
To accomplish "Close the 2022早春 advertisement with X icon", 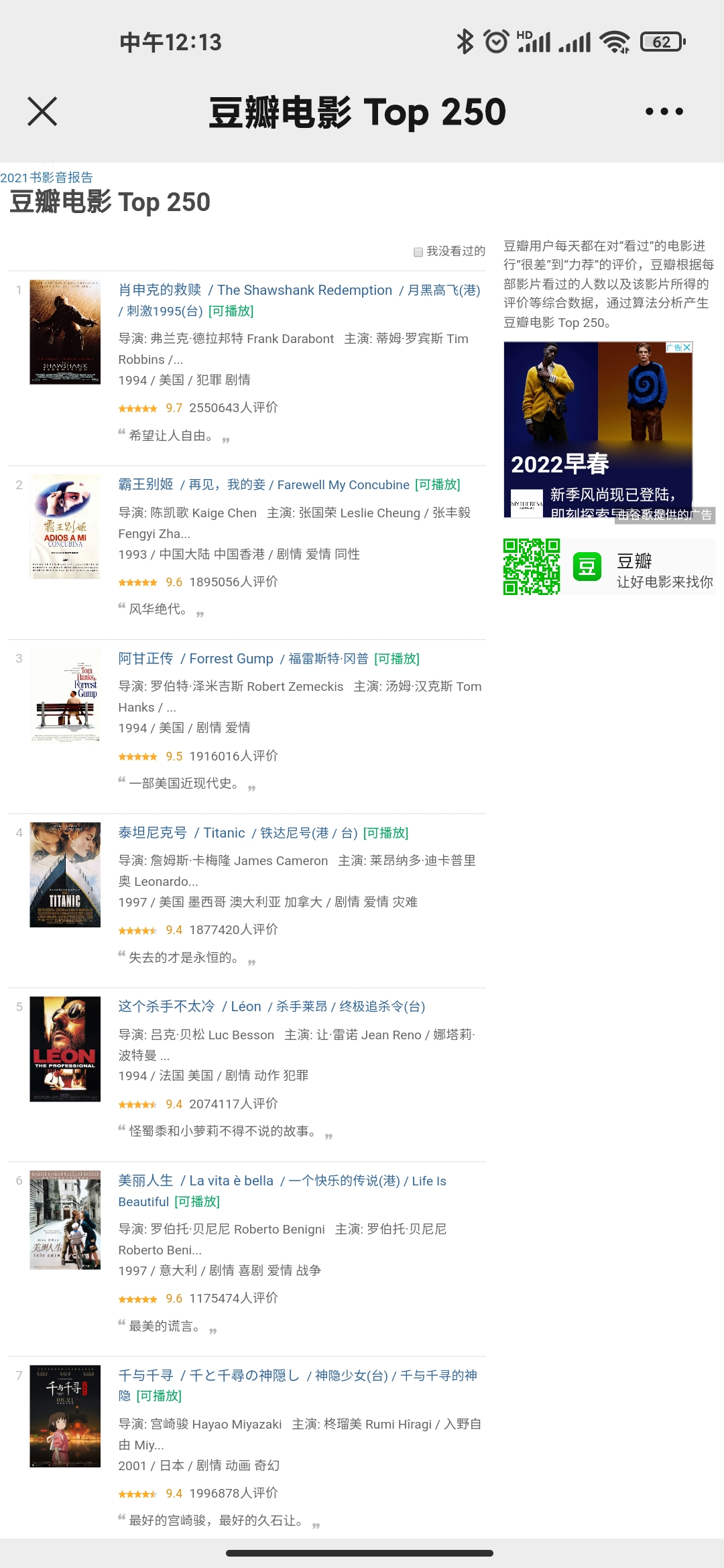I will (686, 347).
